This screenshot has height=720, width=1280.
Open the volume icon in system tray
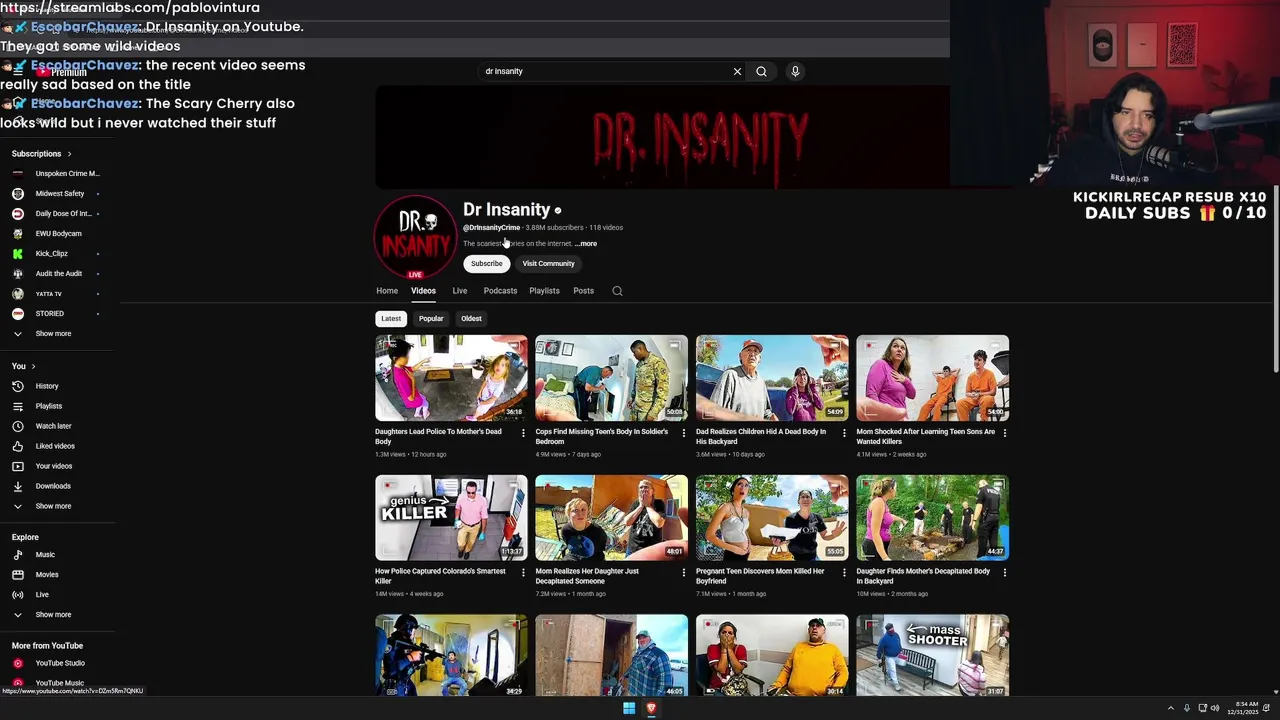coord(1215,708)
